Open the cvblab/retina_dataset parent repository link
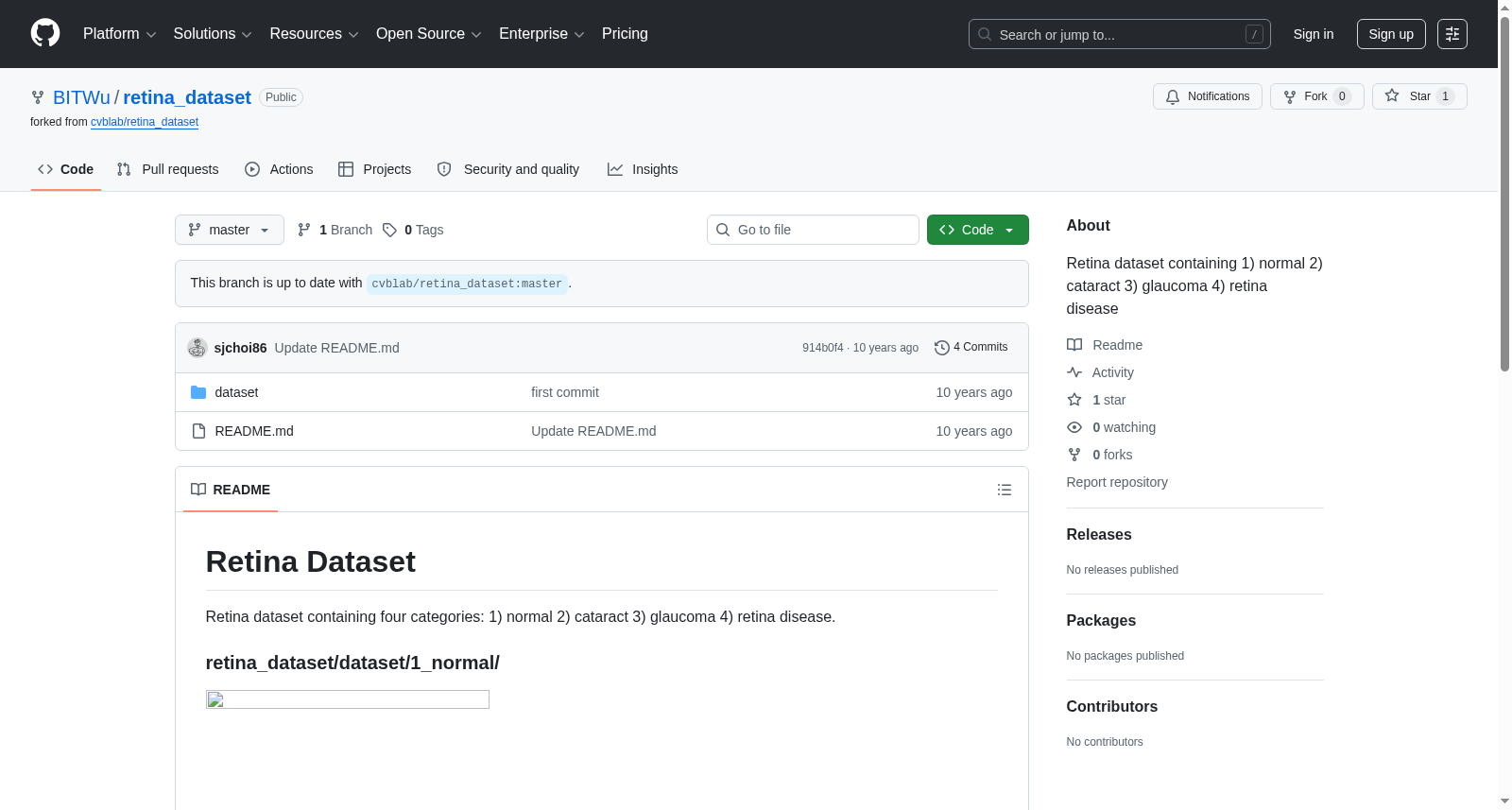Image resolution: width=1512 pixels, height=810 pixels. point(145,122)
